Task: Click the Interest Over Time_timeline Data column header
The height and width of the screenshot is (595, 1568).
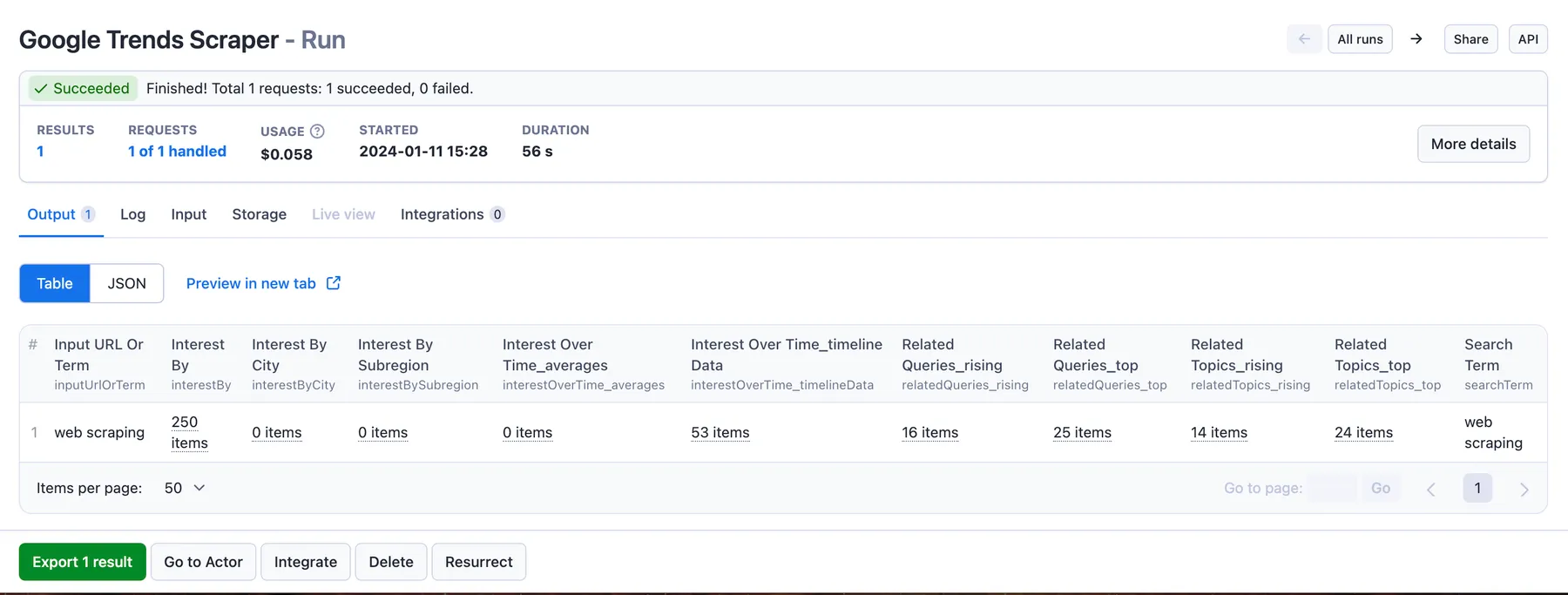Action: pos(787,364)
